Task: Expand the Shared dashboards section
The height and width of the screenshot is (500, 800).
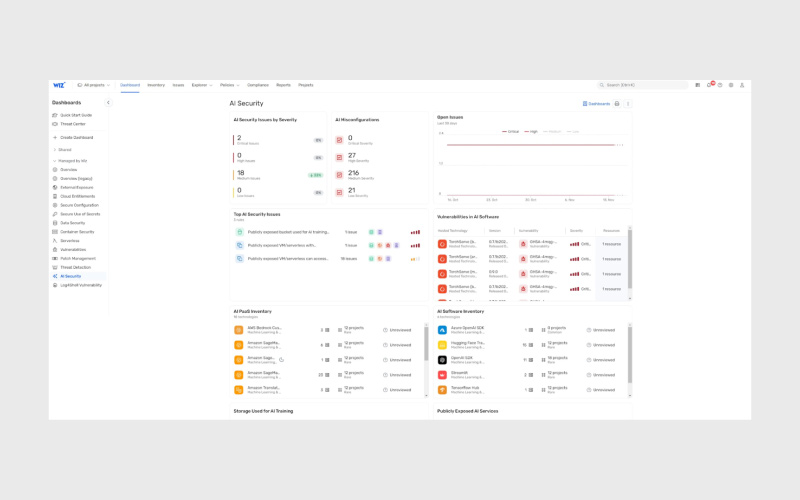Action: 62,149
